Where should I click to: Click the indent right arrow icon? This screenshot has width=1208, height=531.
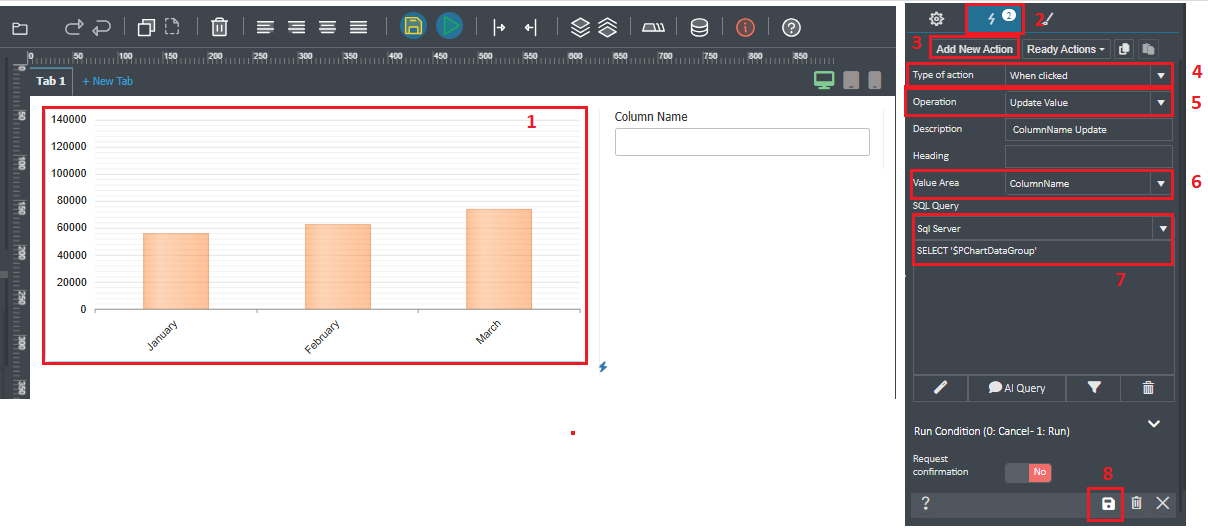click(x=499, y=28)
